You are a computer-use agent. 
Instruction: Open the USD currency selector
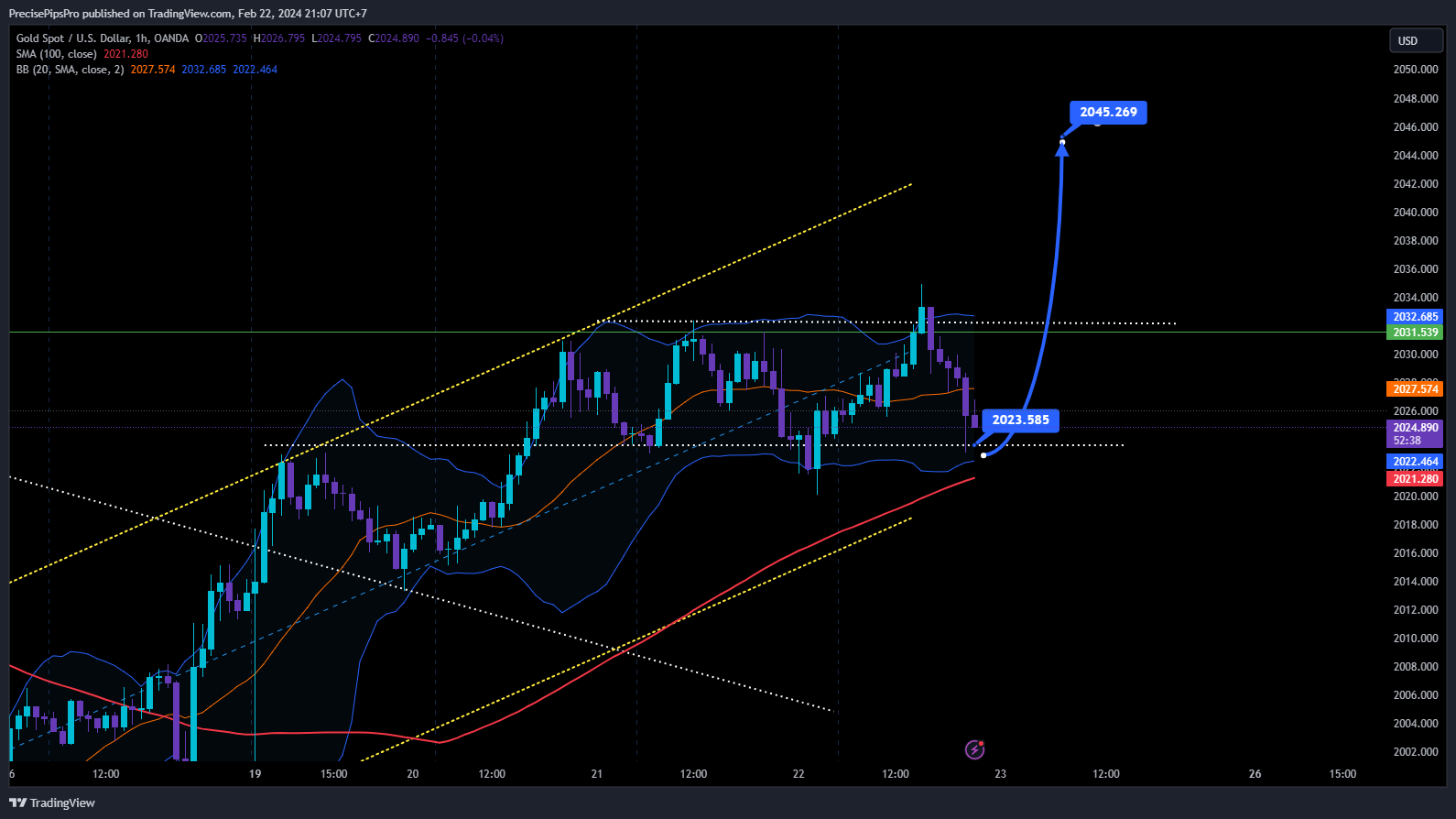click(x=1416, y=40)
